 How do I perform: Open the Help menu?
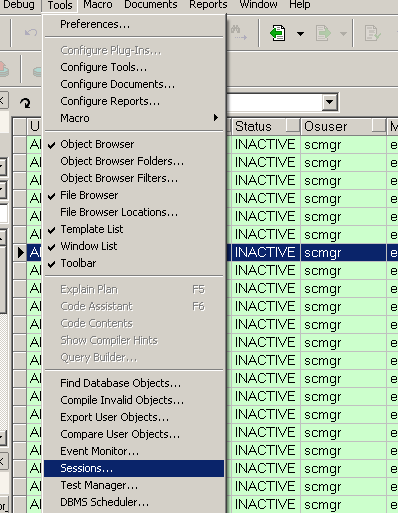300,5
